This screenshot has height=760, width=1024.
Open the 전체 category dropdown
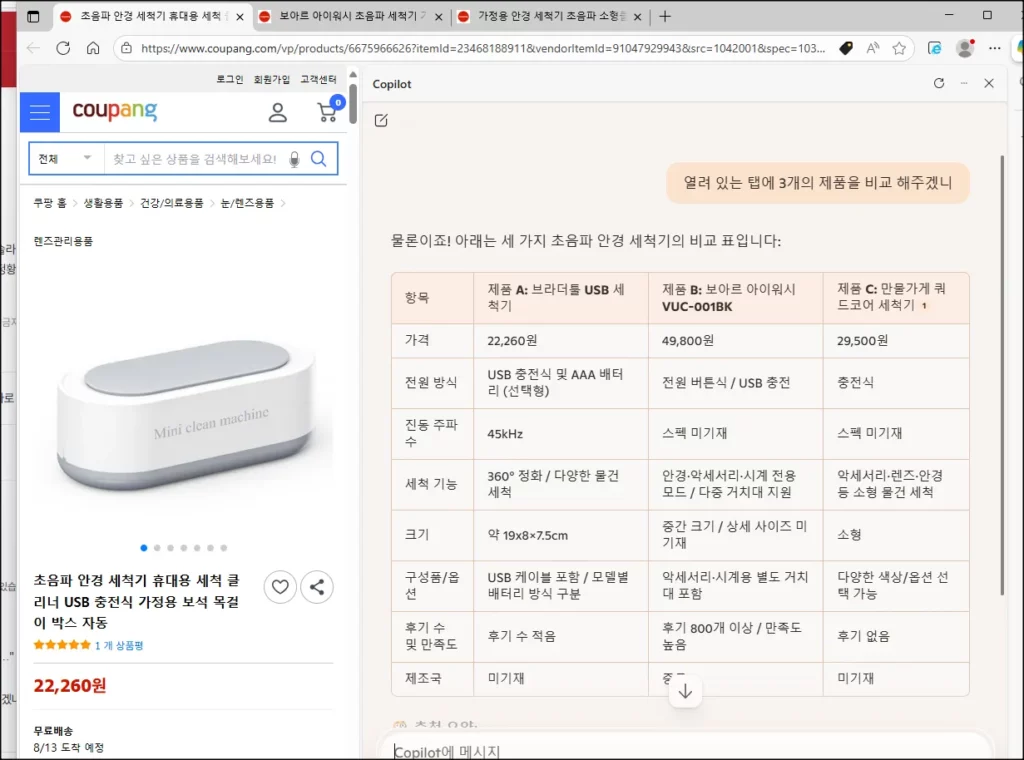(66, 159)
